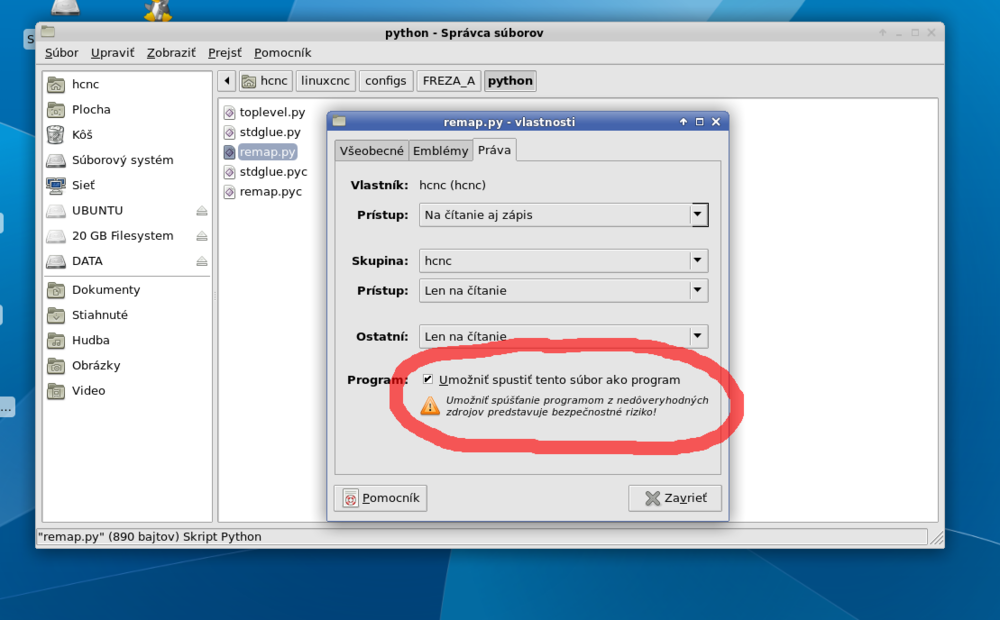The width and height of the screenshot is (1000, 620).
Task: Uncheck Umožniť spustiť tento súbor ako program
Action: 428,380
